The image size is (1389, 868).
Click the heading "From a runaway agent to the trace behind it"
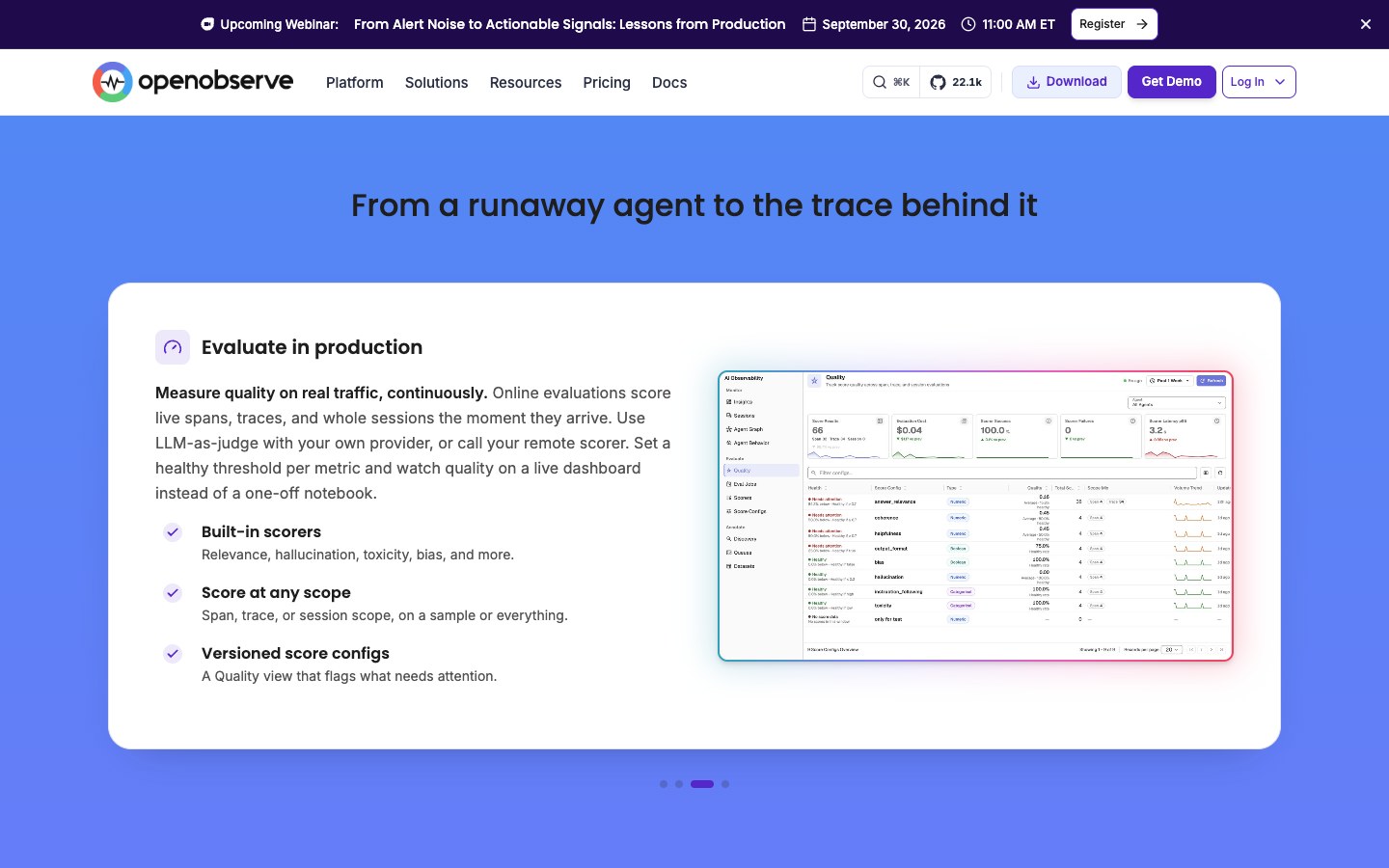pos(694,205)
